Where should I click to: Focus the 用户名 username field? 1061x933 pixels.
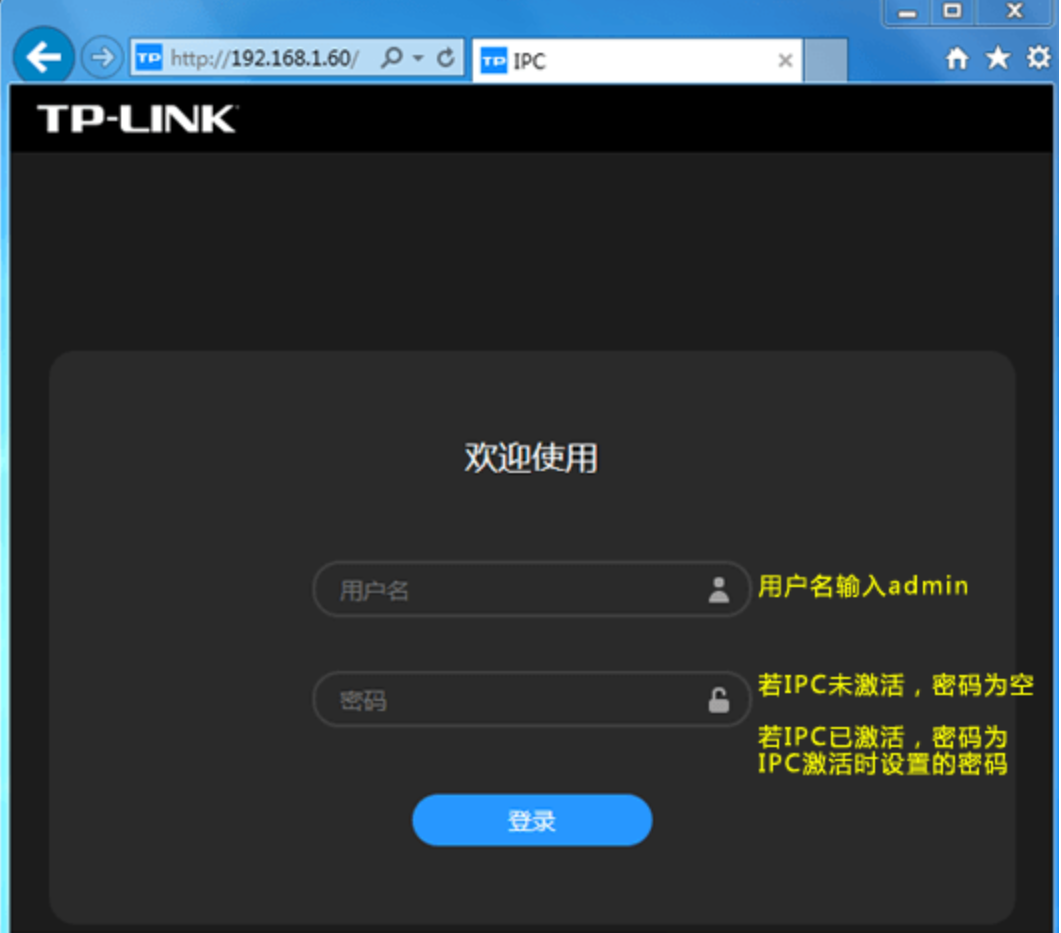click(532, 589)
